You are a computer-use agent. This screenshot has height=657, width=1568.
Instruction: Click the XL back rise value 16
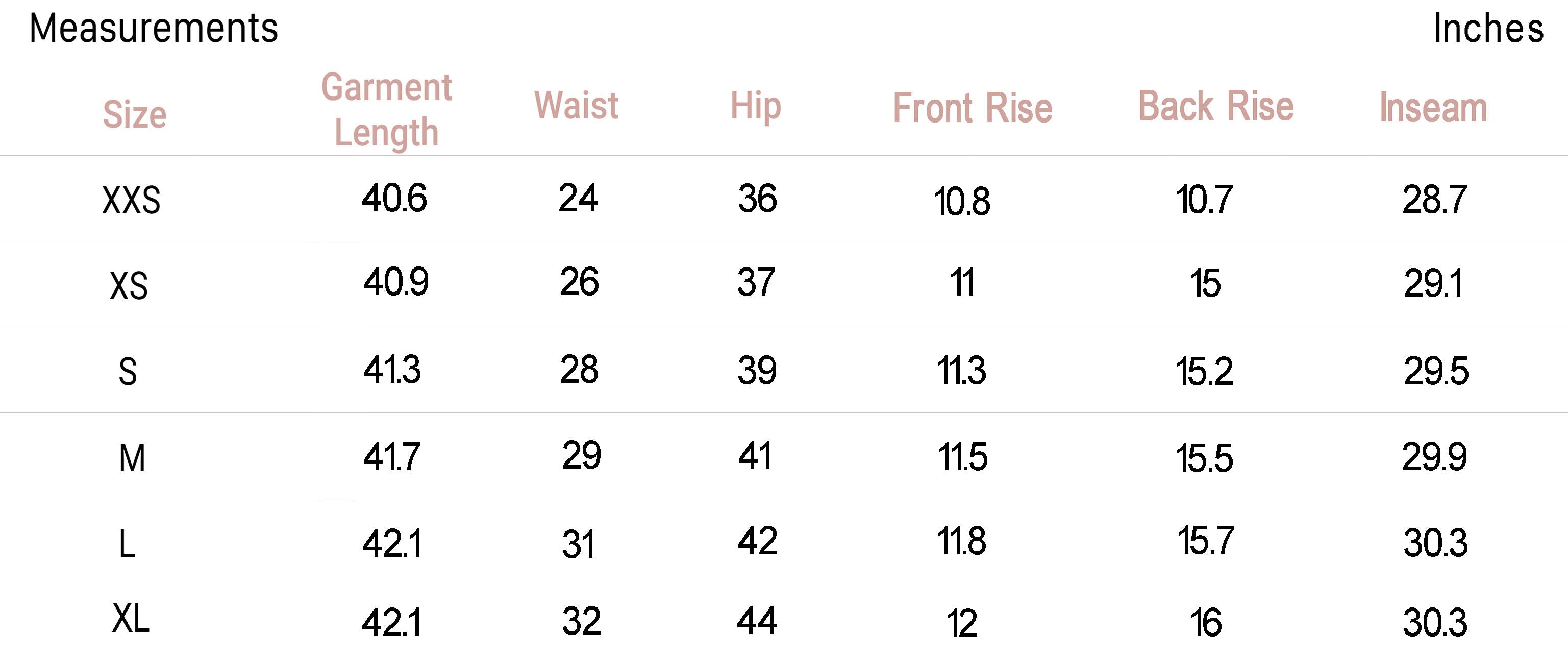click(1205, 623)
